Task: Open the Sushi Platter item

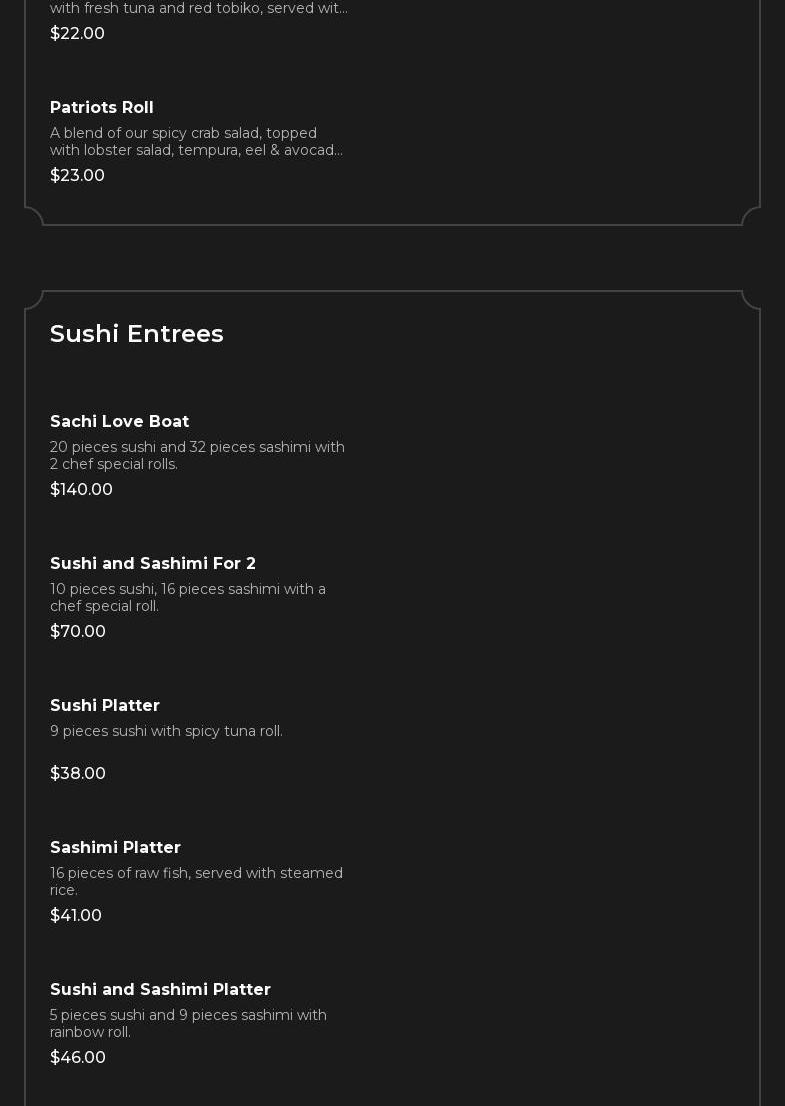Action: pos(105,705)
